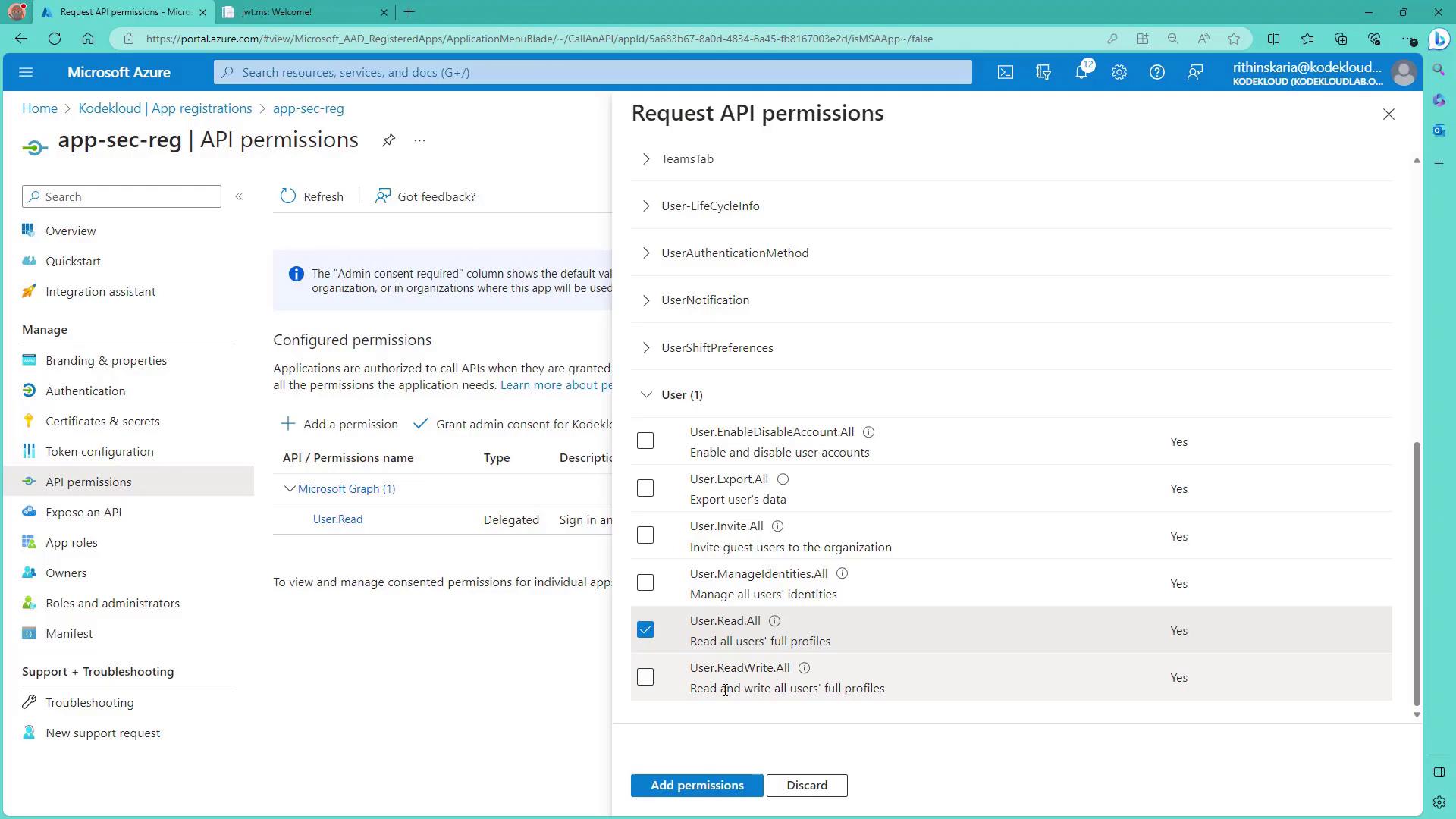Open the feedback icon in Azure header
1456x819 pixels.
coord(1195,73)
